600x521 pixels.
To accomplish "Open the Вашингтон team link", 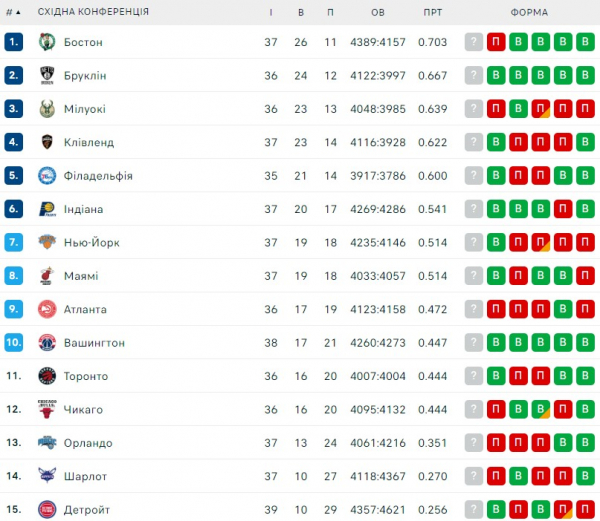I will click(95, 343).
